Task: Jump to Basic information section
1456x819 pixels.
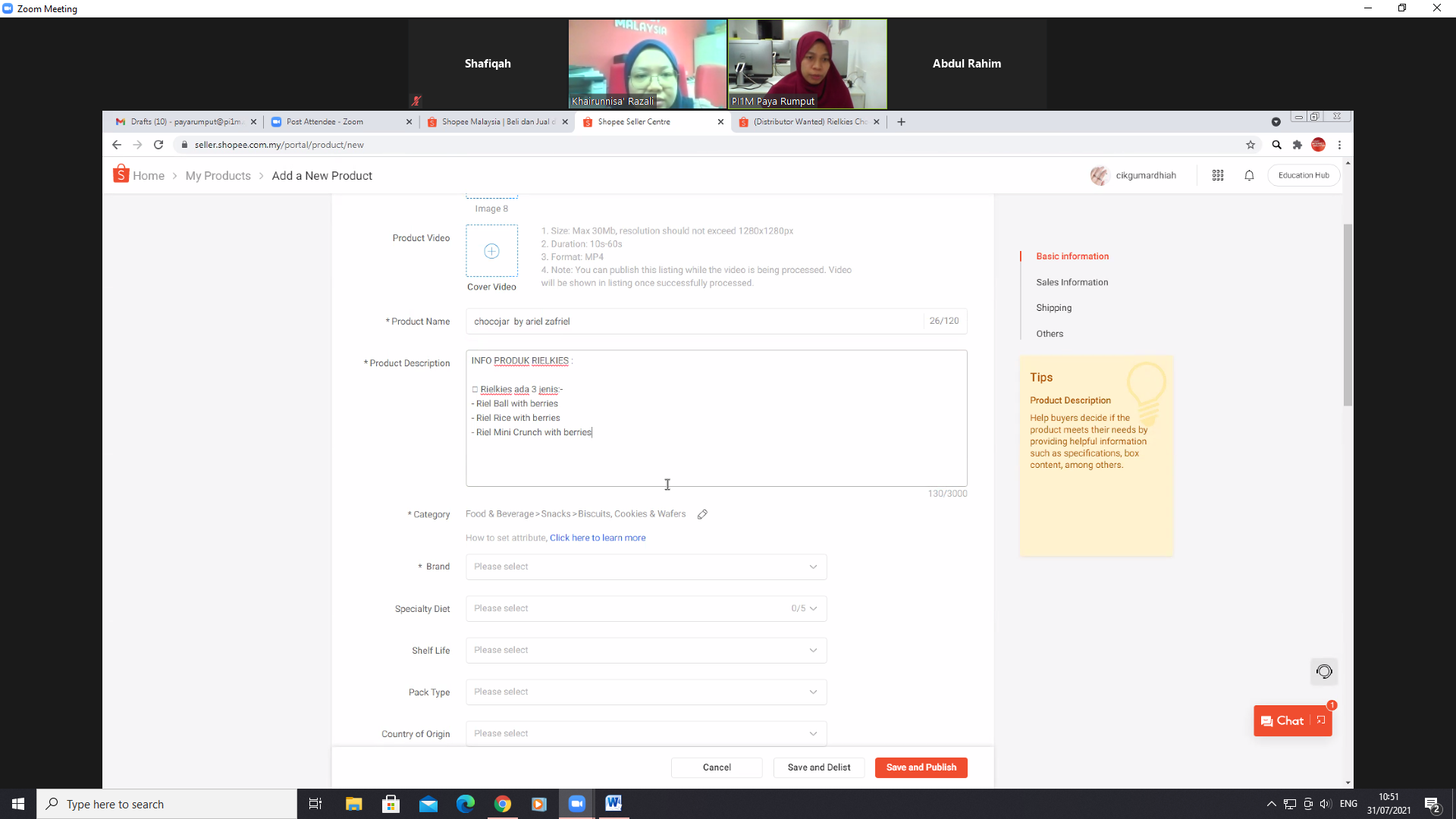Action: point(1072,256)
